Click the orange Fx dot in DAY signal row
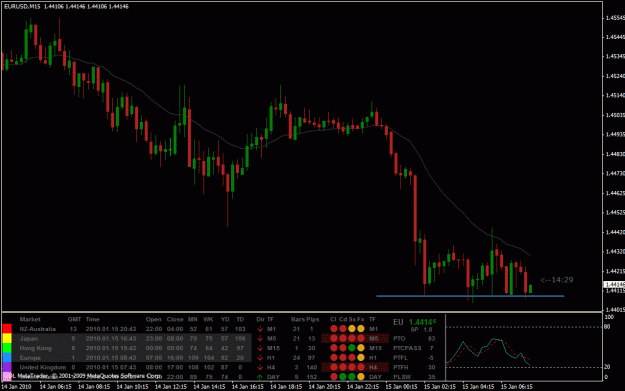625x391 pixels. [x=361, y=377]
